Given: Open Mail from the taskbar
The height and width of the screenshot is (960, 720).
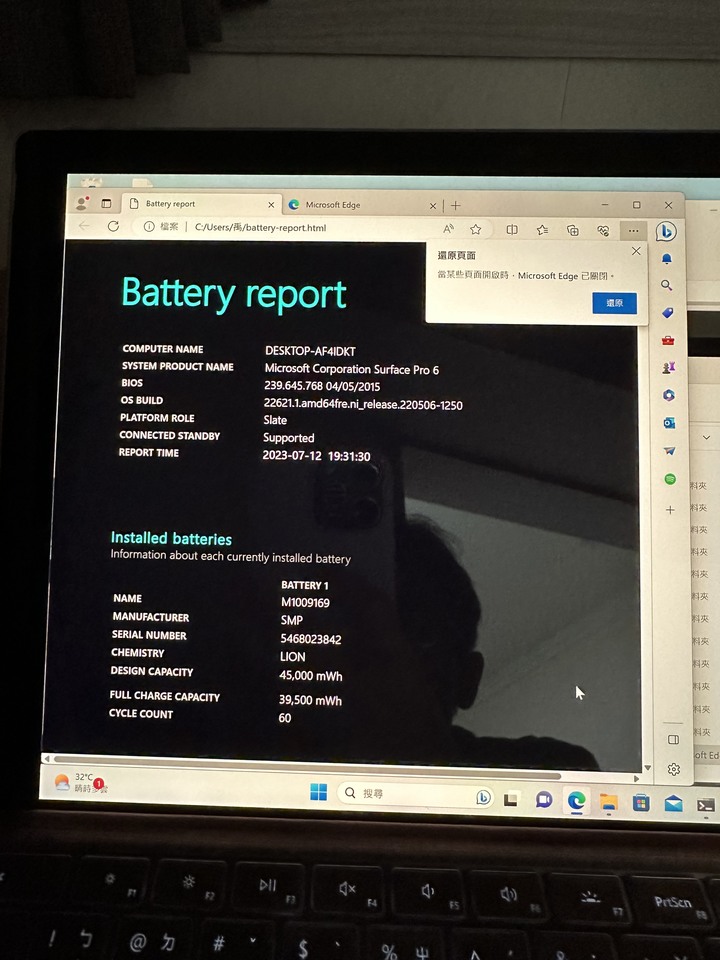Looking at the screenshot, I should point(673,803).
